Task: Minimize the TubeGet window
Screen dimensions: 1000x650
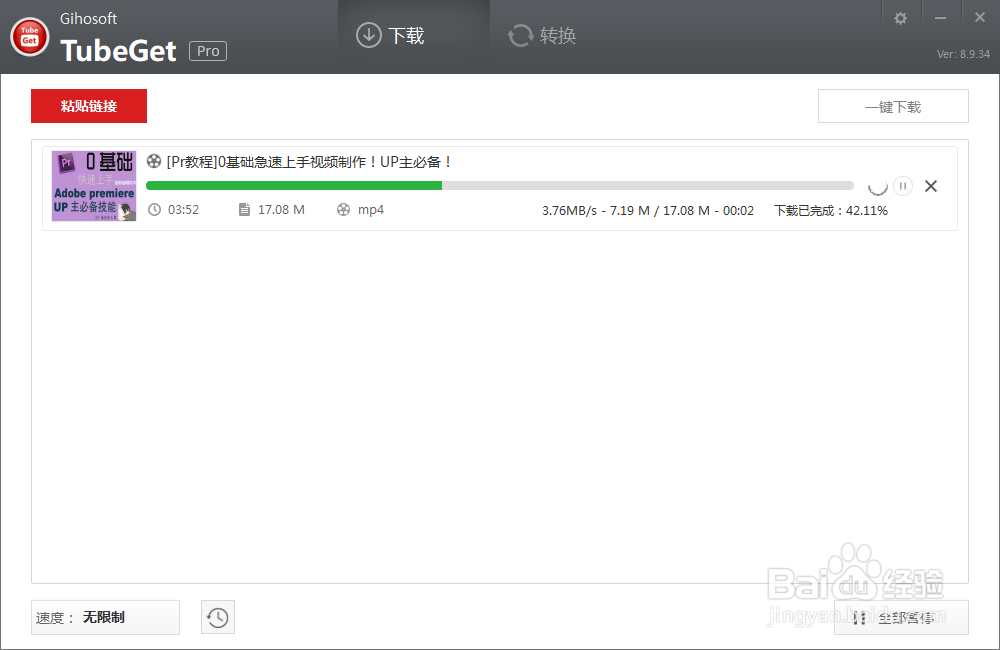Action: point(940,18)
